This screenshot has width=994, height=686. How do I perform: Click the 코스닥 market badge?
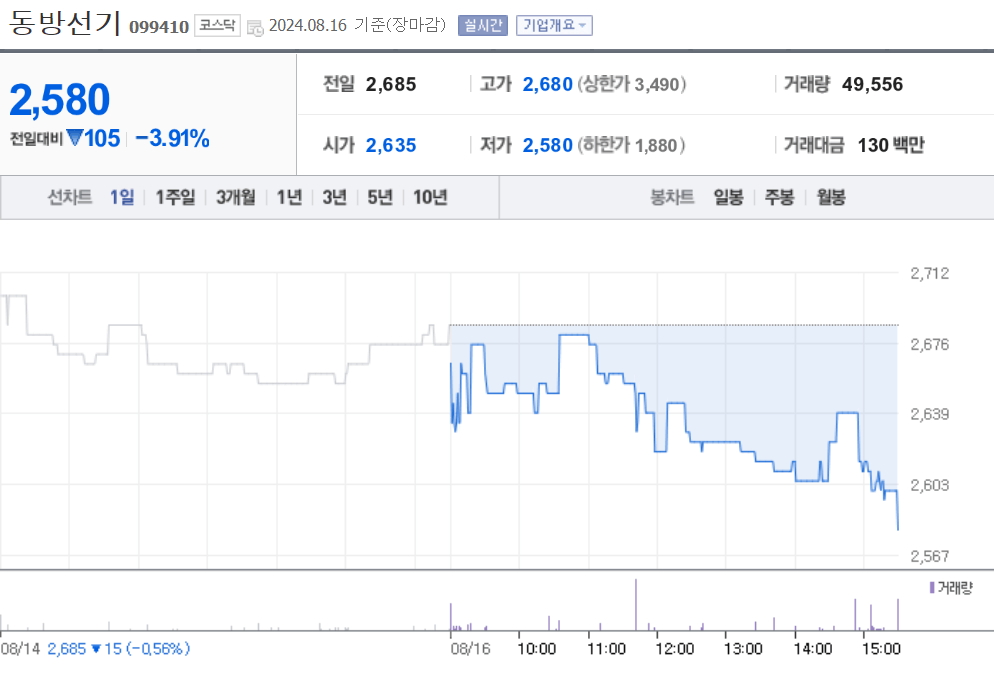click(x=217, y=25)
